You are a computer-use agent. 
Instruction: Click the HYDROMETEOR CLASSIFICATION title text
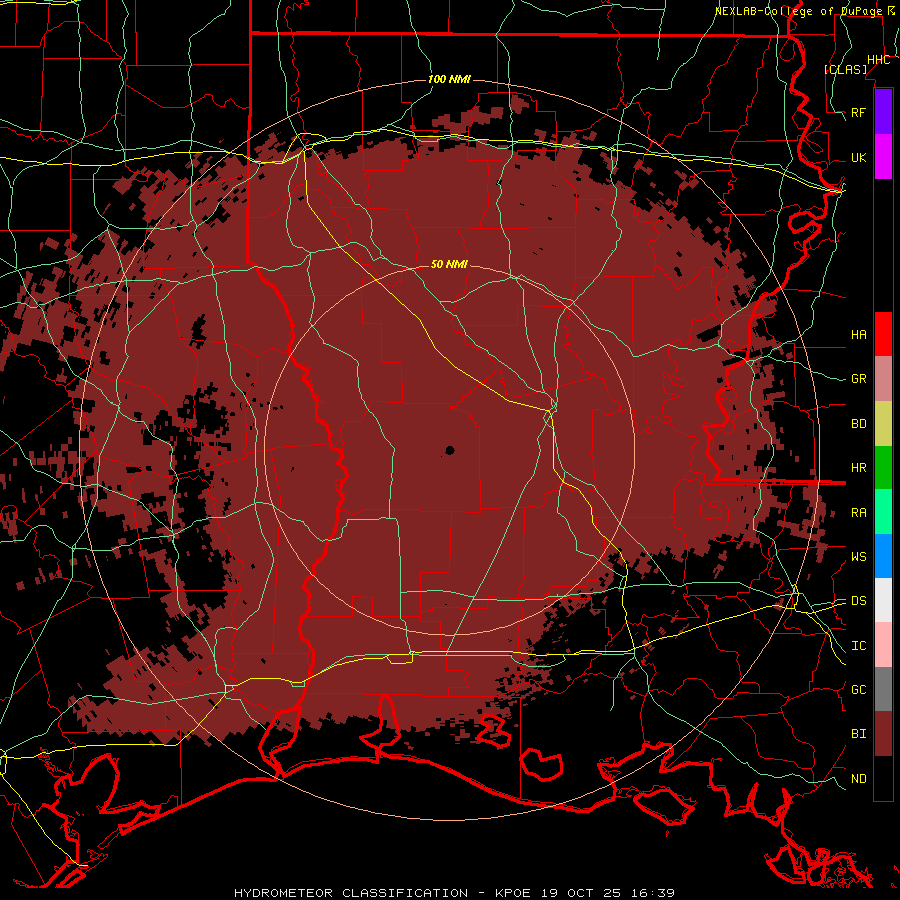point(351,893)
